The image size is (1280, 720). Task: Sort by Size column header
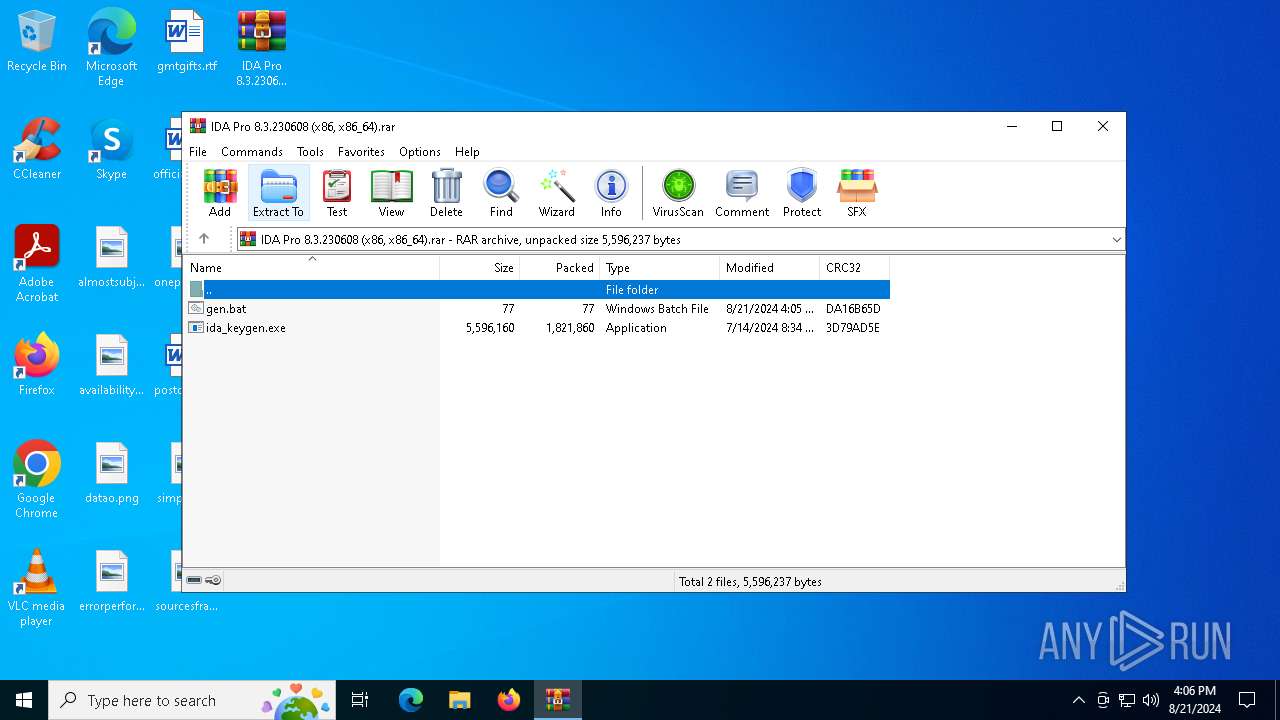point(480,268)
